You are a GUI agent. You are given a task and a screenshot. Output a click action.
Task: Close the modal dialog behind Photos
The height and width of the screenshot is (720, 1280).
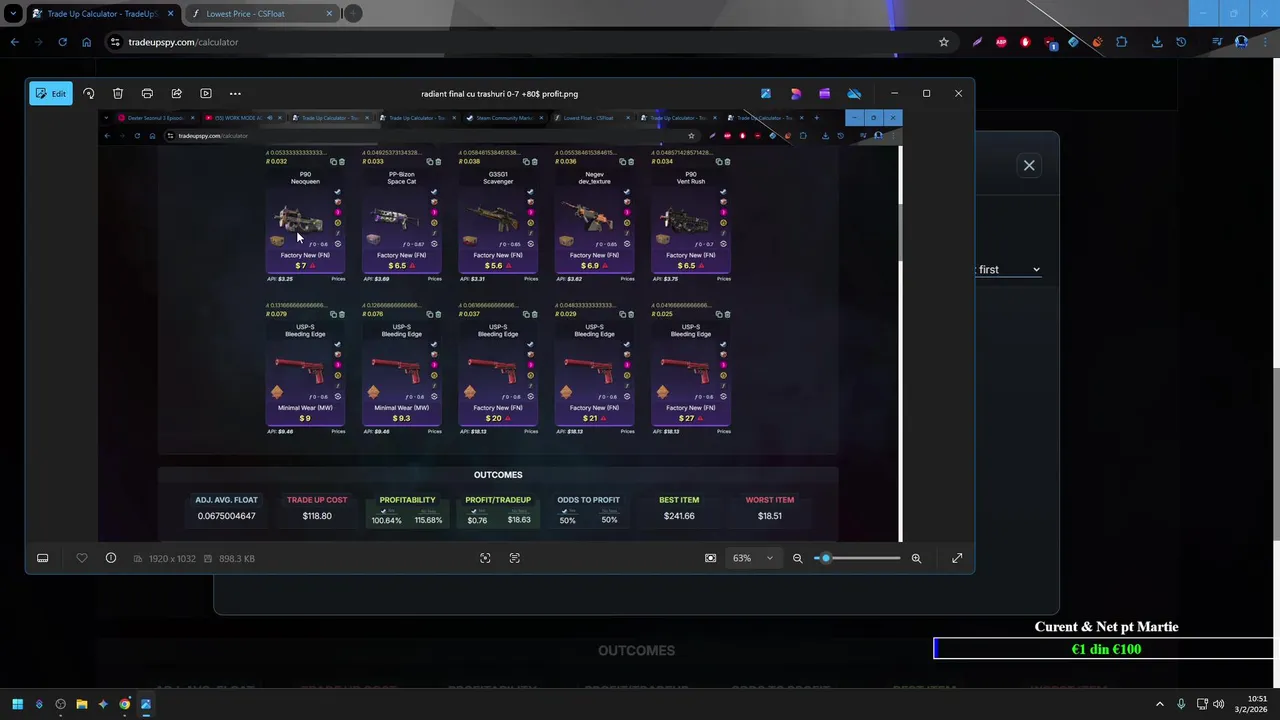pyautogui.click(x=1029, y=165)
